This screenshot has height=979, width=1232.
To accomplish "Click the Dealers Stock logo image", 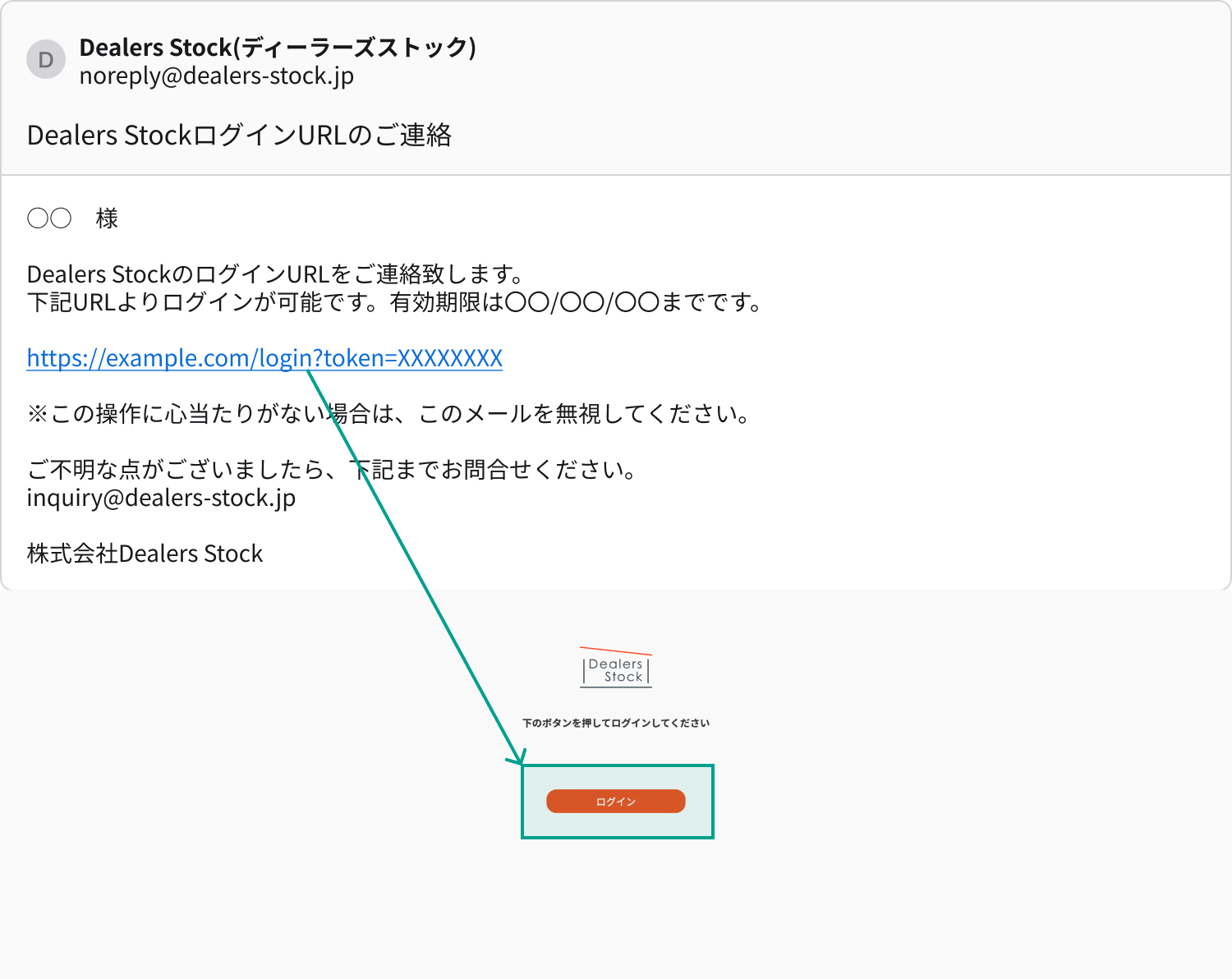I will click(616, 668).
